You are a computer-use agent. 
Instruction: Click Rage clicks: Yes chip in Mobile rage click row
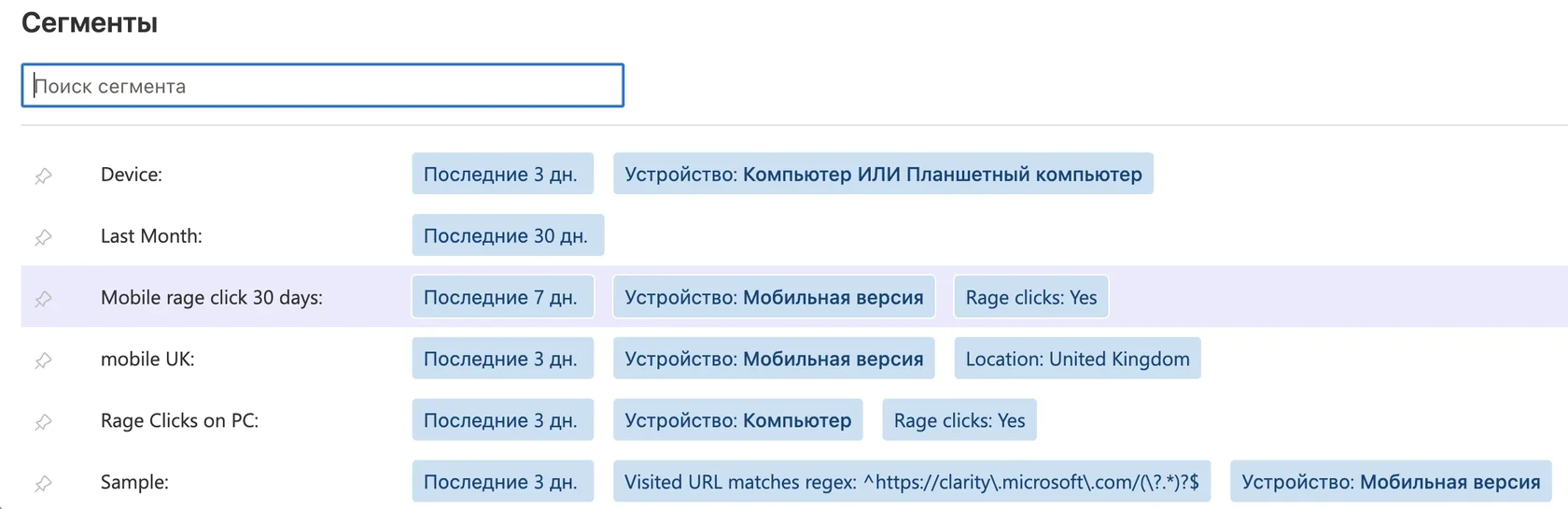[1031, 297]
